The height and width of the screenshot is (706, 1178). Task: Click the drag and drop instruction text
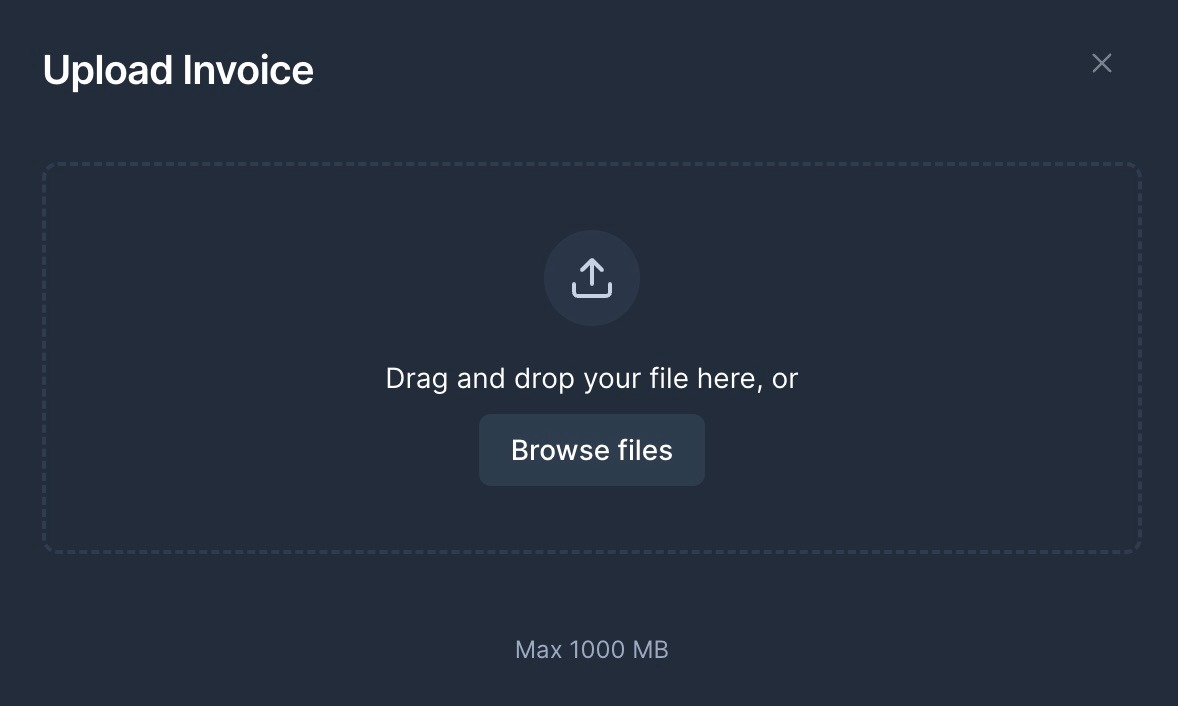click(x=591, y=379)
